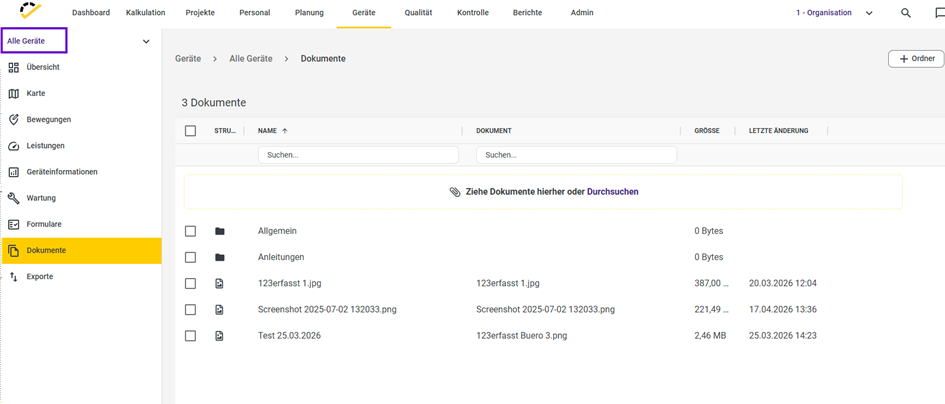Viewport: 945px width, 404px height.
Task: Click the Test 25.03.2026 document name
Action: point(289,336)
